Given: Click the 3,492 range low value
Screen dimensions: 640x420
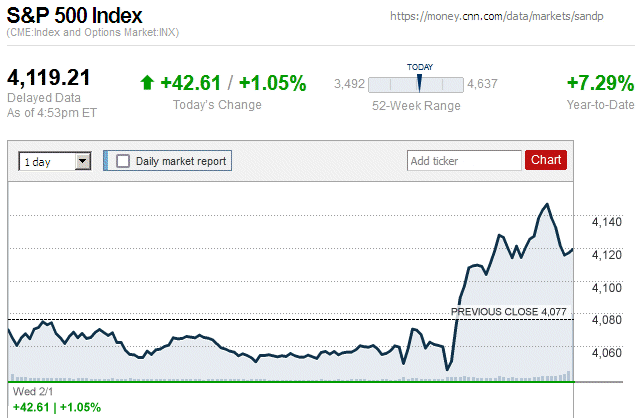Looking at the screenshot, I should click(350, 85).
